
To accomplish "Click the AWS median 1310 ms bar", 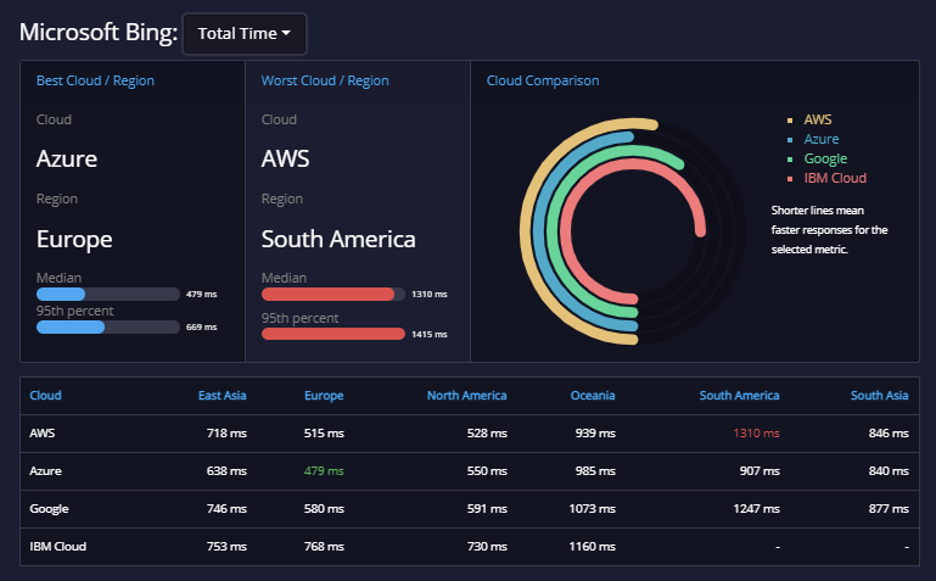I will point(333,294).
